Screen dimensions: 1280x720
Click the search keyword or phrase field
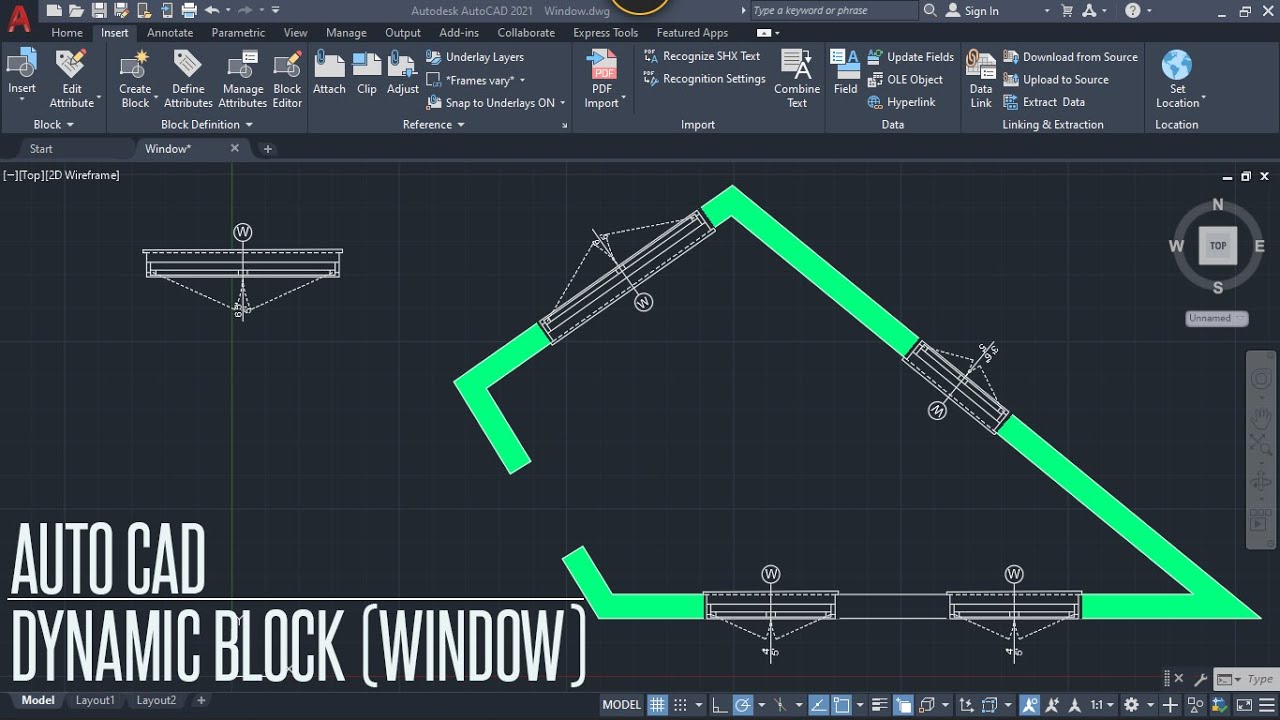[832, 11]
